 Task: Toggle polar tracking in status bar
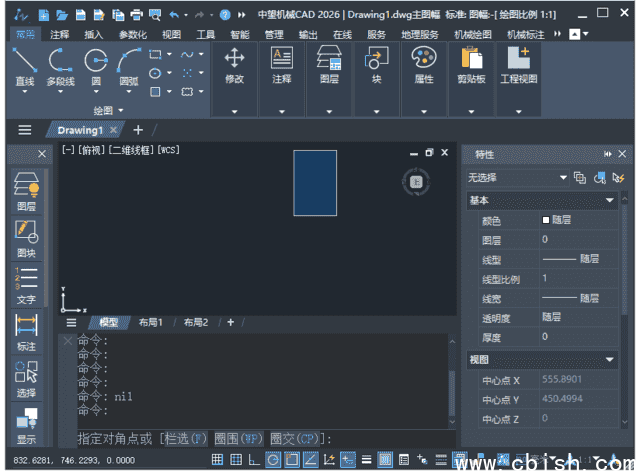[x=273, y=460]
